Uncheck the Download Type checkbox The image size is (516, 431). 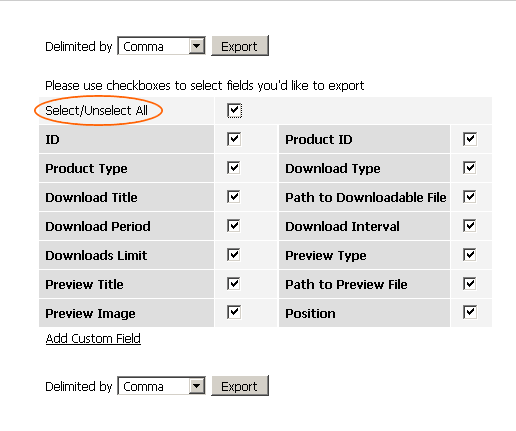pyautogui.click(x=470, y=168)
